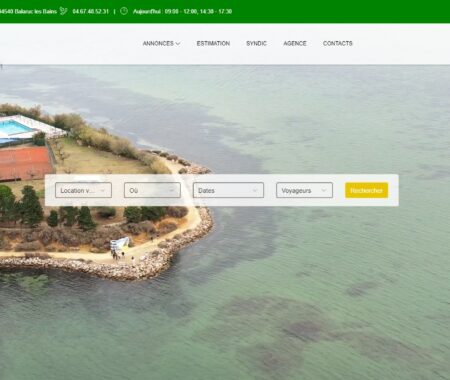Click today's opening hours text
The width and height of the screenshot is (450, 380).
(182, 11)
